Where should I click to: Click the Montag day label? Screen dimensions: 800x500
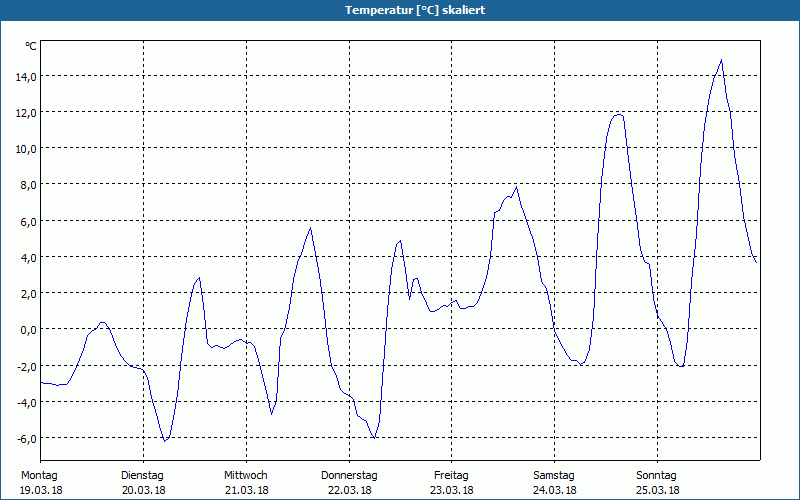point(39,476)
